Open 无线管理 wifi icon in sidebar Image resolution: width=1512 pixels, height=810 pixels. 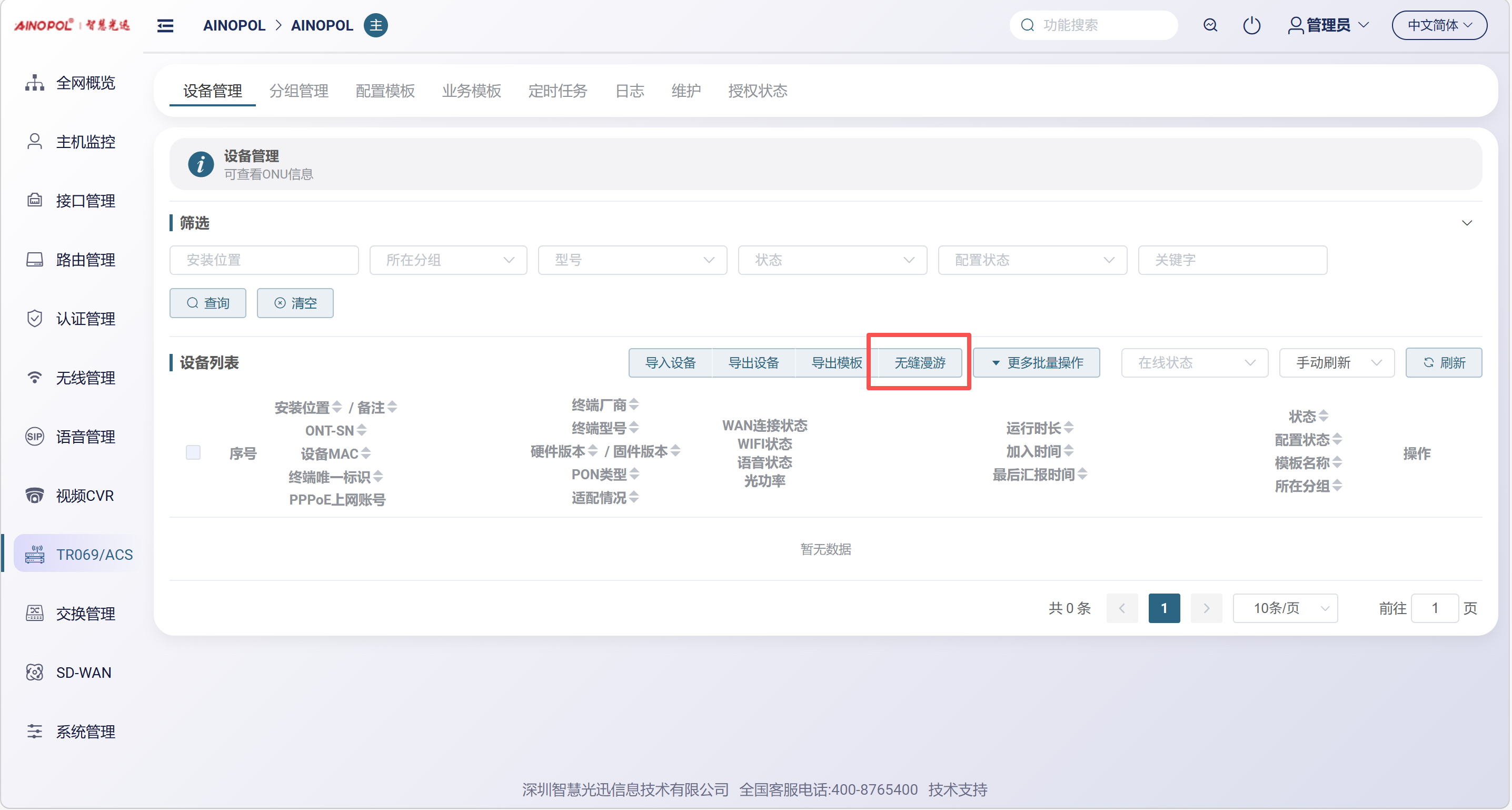click(x=35, y=378)
